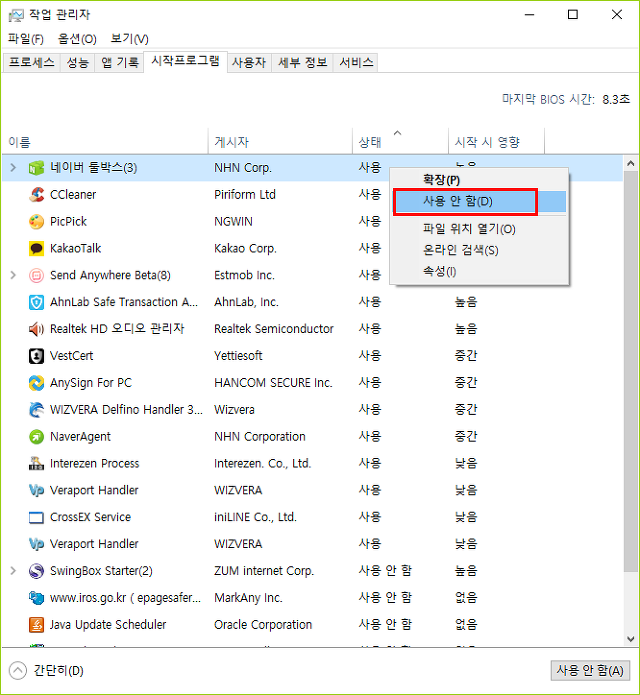Select the Estmob Inc. publisher cell
This screenshot has height=695, width=640.
244,275
